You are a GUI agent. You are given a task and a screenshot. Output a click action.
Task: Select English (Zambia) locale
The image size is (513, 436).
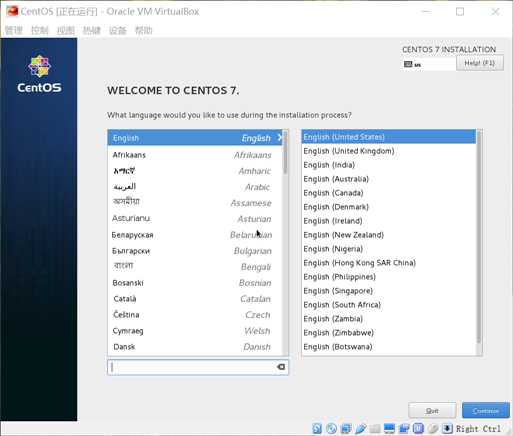coord(389,319)
